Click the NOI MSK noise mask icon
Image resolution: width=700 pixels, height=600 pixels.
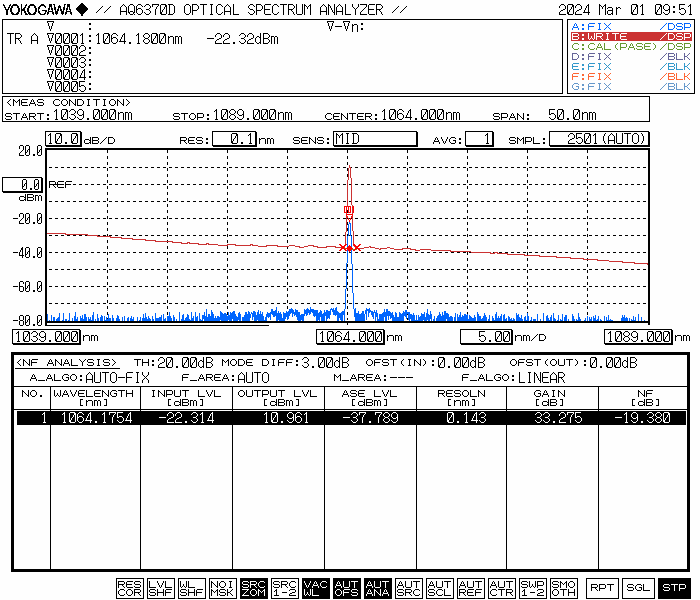tap(222, 588)
